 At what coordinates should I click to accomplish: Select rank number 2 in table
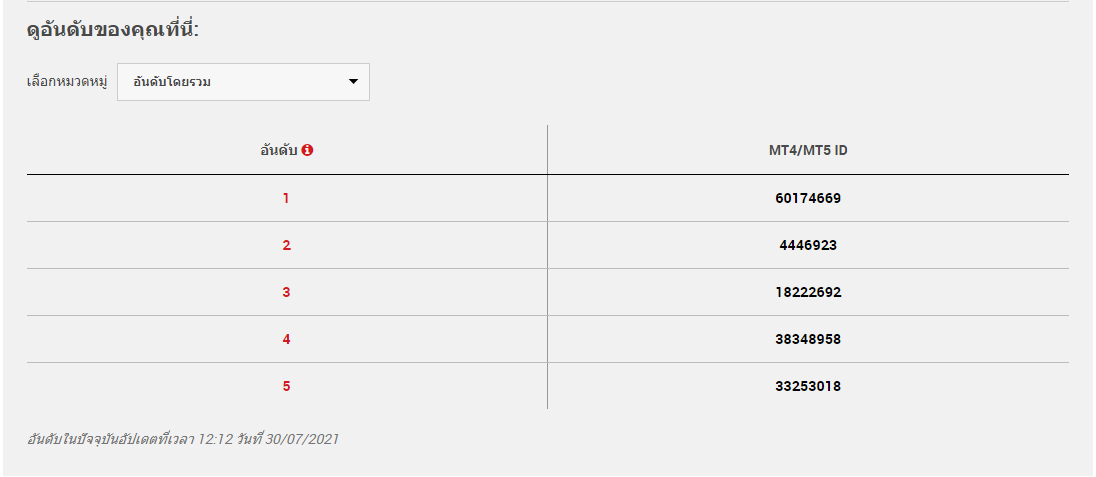(286, 245)
